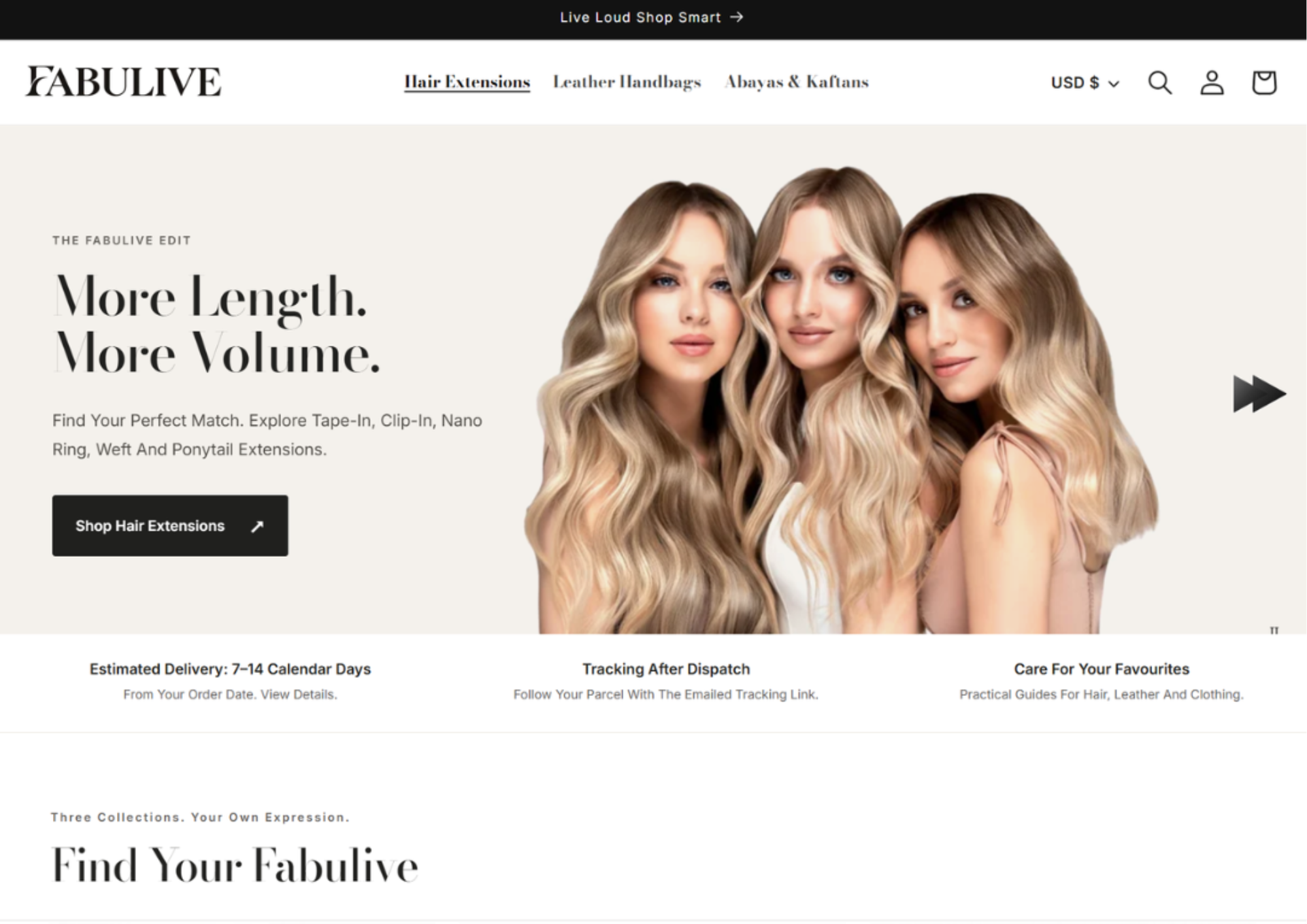Go to Hair Extensions menu item
The width and height of the screenshot is (1307, 924).
[x=467, y=82]
